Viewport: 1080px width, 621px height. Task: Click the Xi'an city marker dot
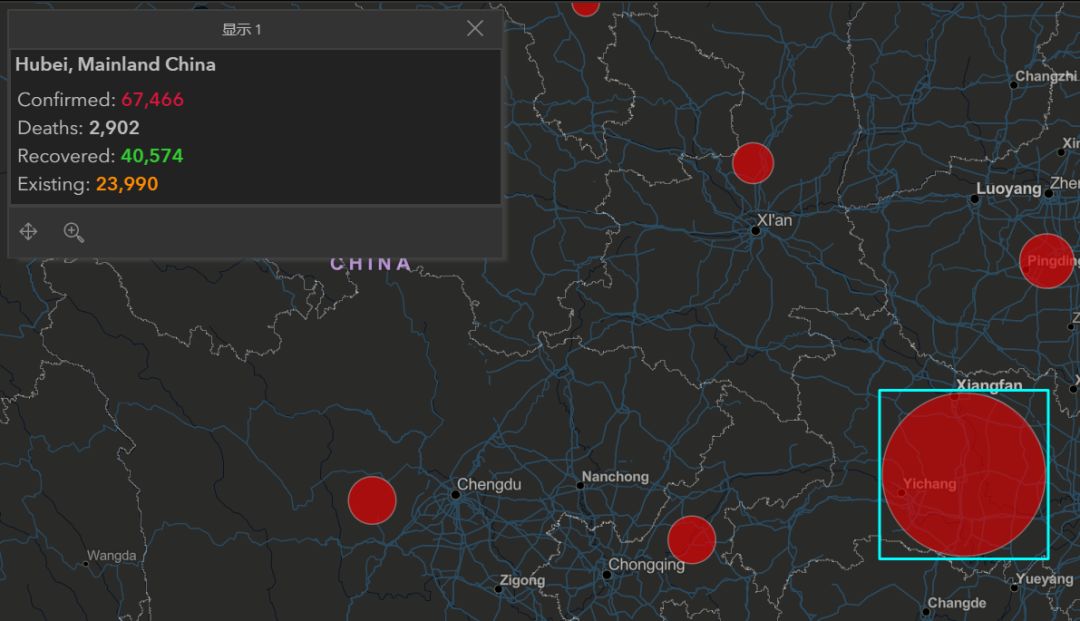pyautogui.click(x=756, y=231)
